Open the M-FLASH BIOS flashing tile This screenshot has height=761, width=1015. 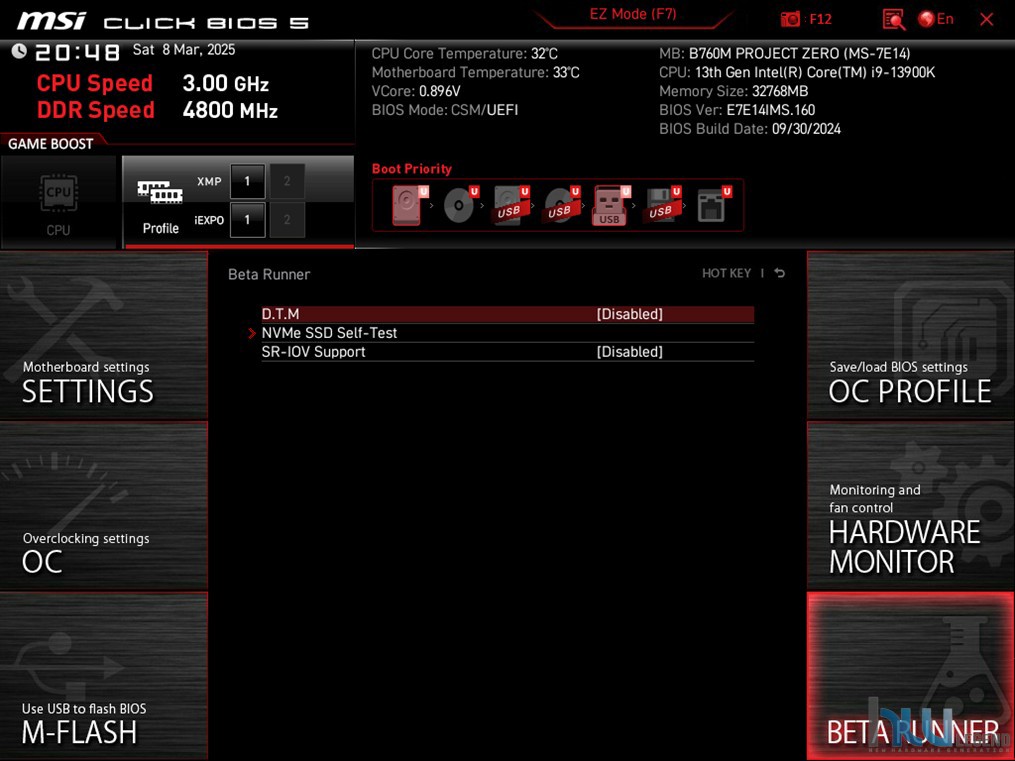(104, 676)
